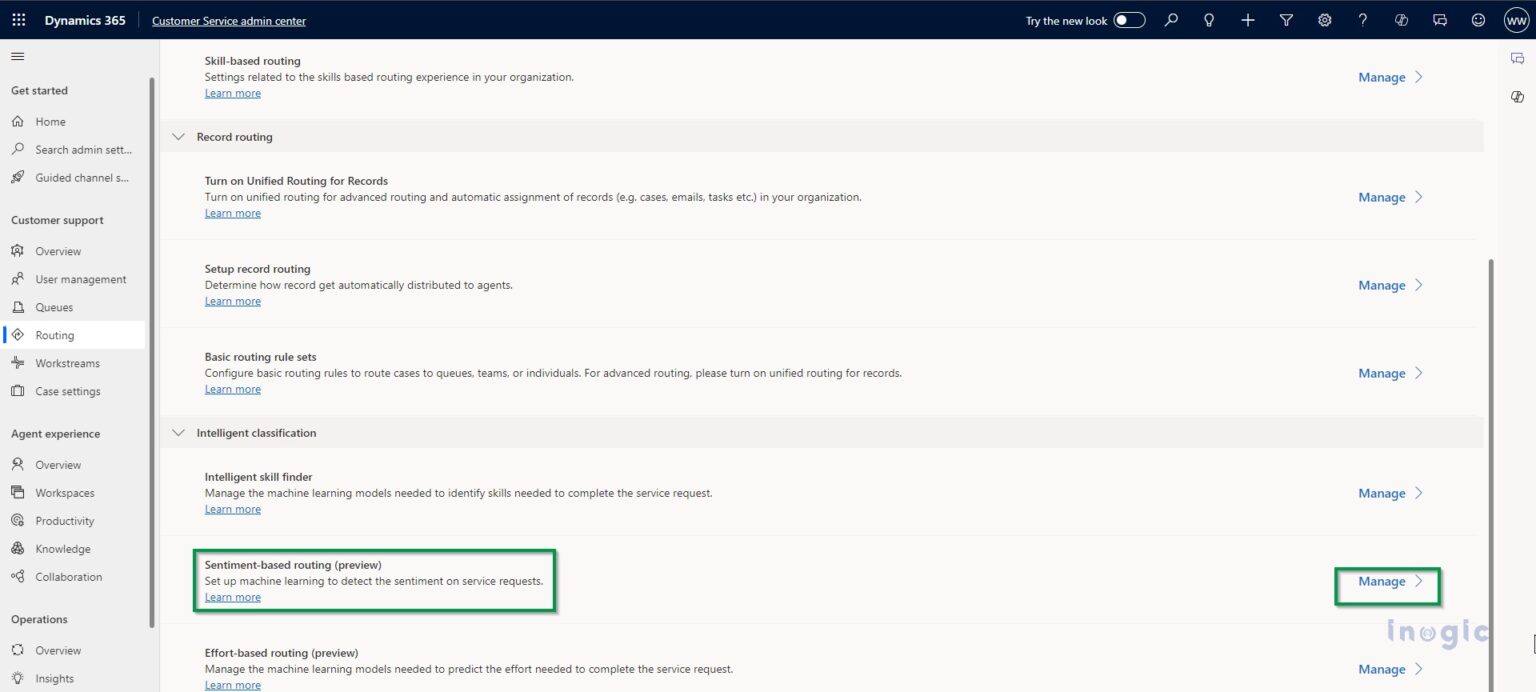Open Customer Service admin center menu item
This screenshot has height=692, width=1536.
coord(228,20)
